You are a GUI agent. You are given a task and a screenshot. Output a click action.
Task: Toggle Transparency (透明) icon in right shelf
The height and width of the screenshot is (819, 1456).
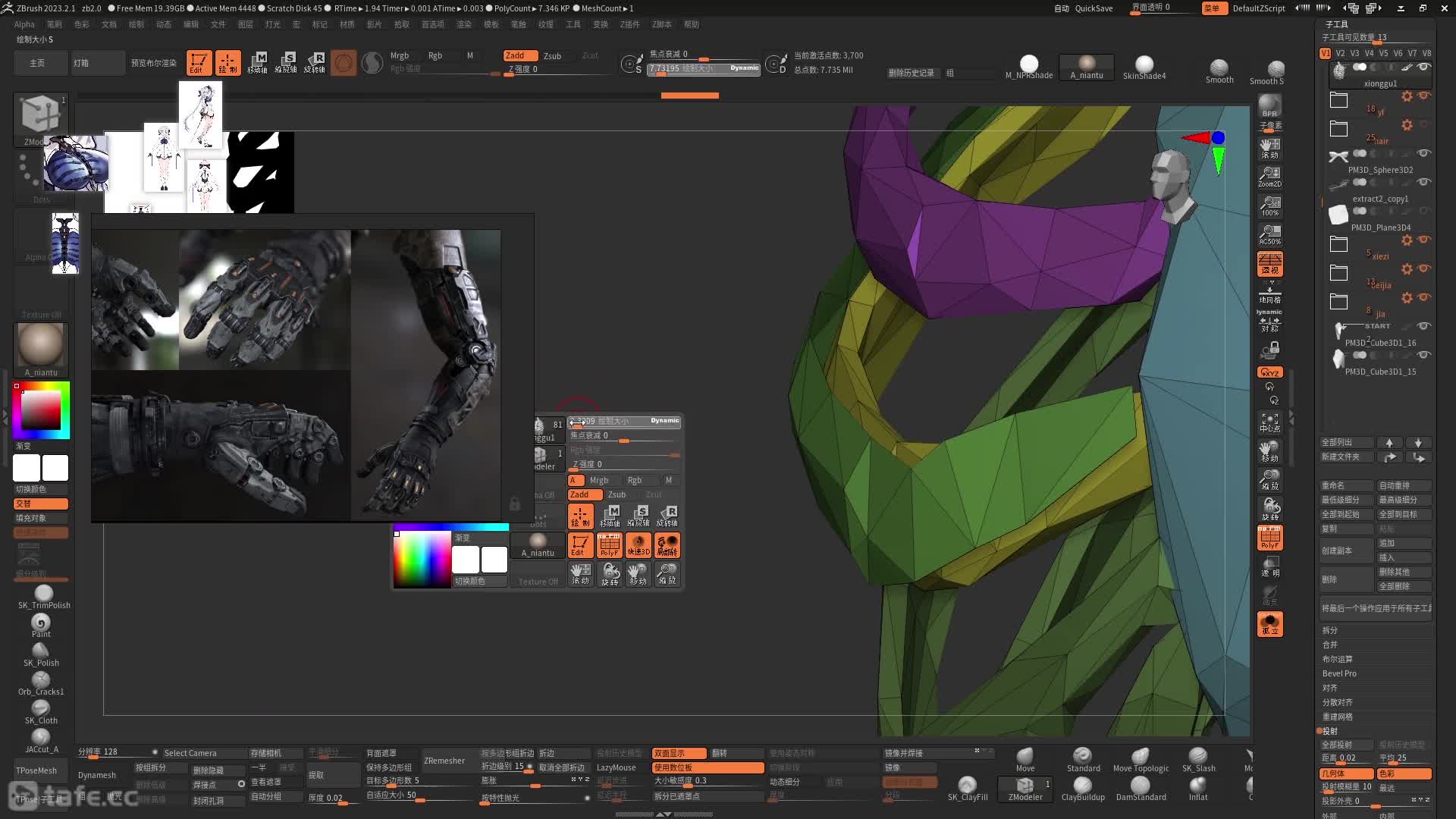(x=1269, y=566)
